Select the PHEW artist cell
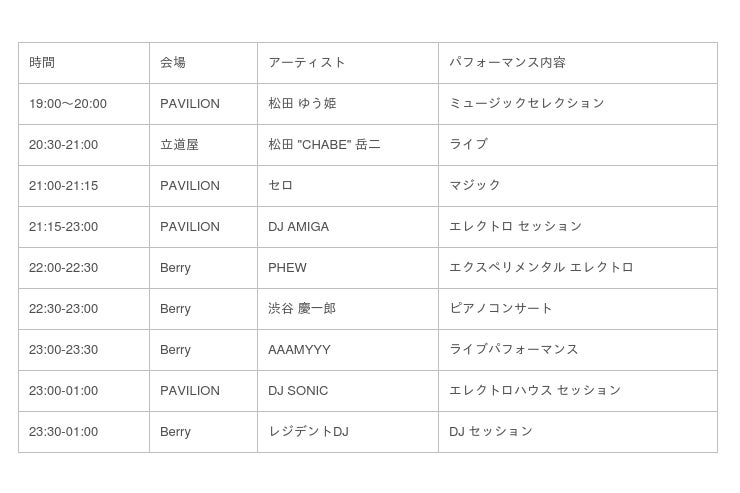Viewport: 740px width, 493px height. pyautogui.click(x=287, y=268)
